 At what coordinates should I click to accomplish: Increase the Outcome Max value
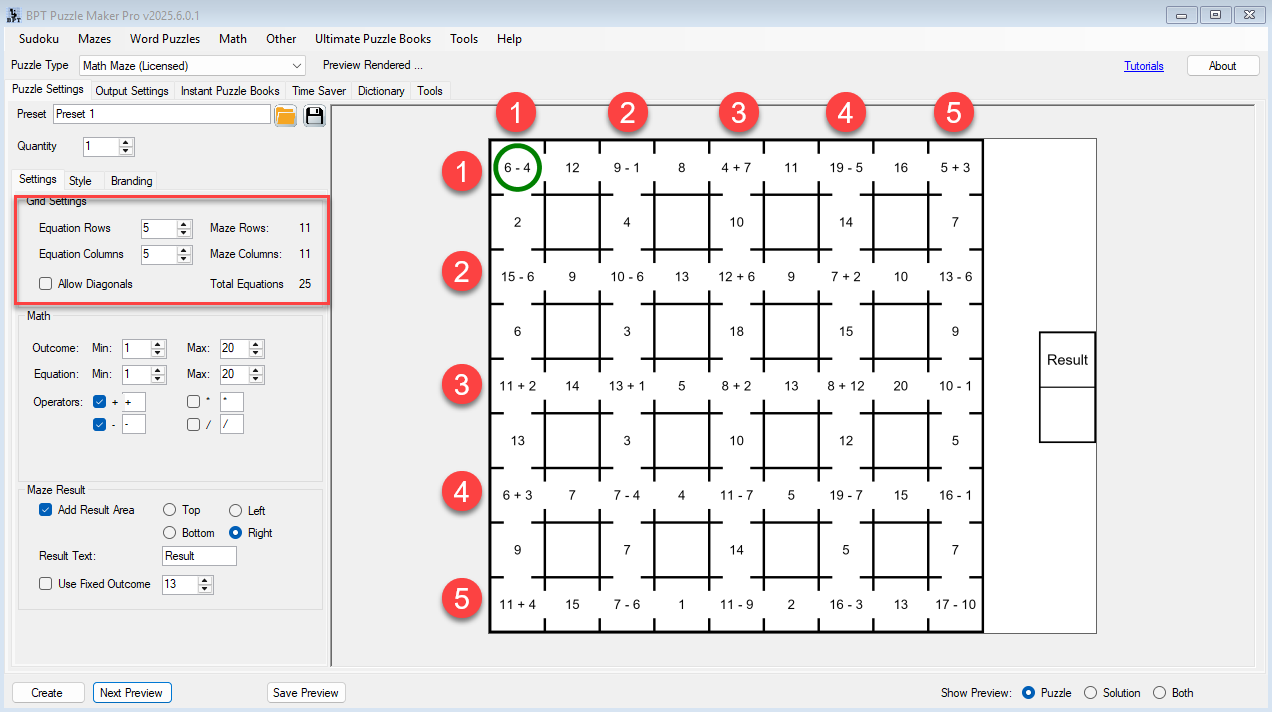coord(256,344)
